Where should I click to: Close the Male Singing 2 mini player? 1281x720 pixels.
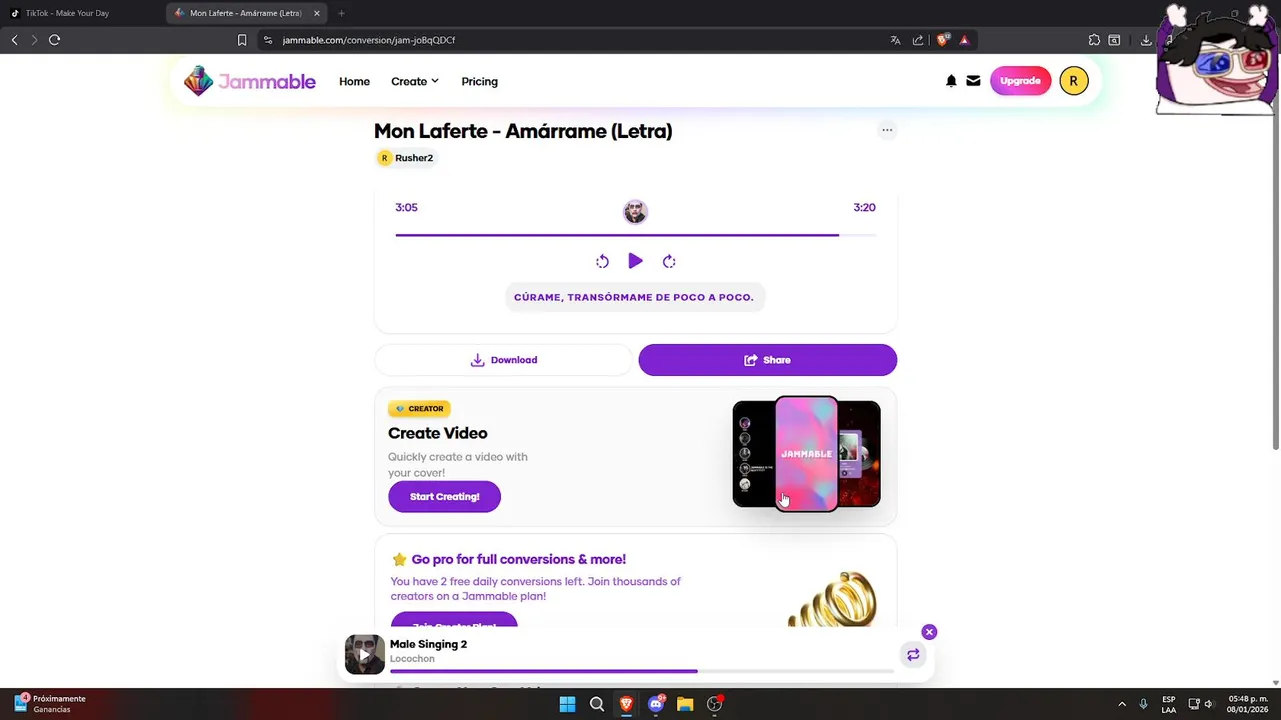pos(929,632)
